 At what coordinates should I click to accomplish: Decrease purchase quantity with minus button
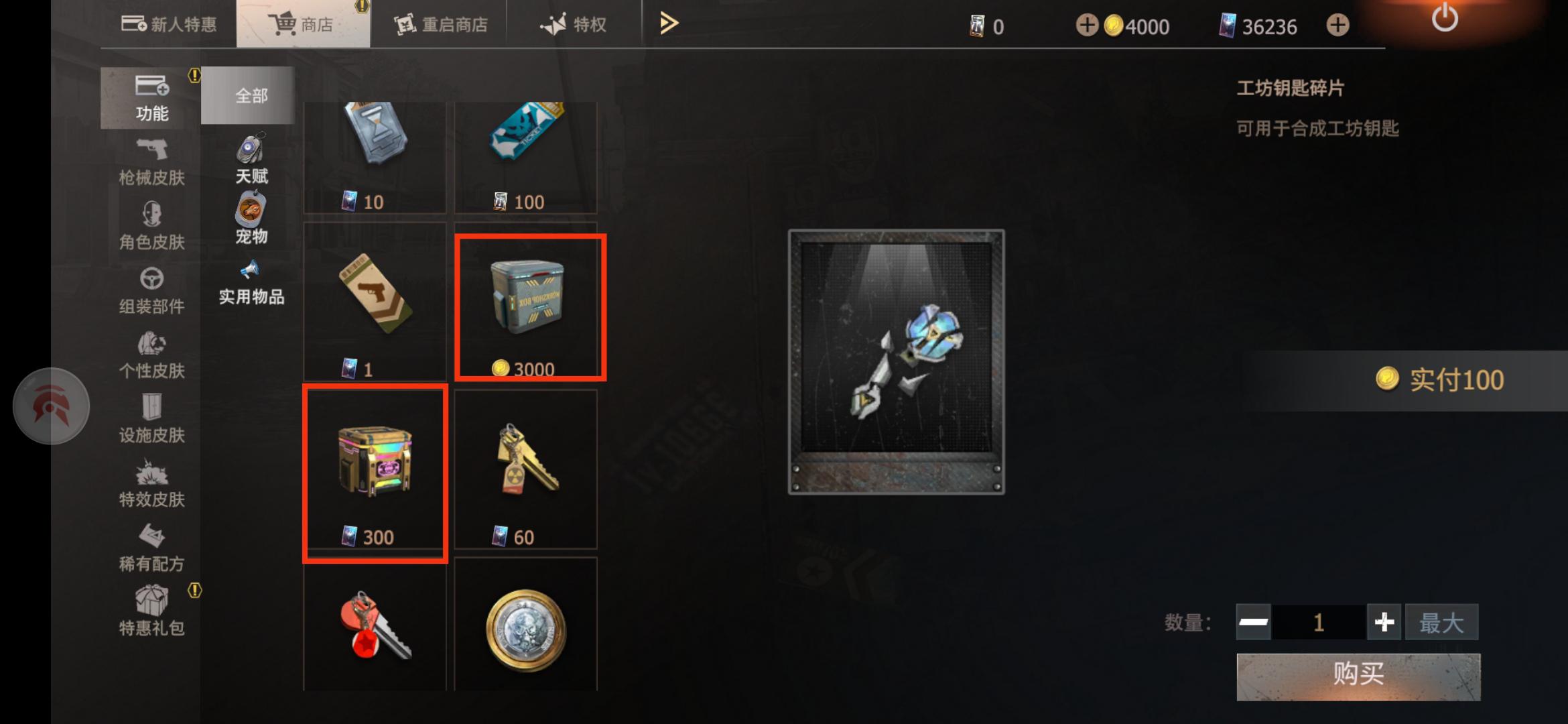[x=1253, y=622]
